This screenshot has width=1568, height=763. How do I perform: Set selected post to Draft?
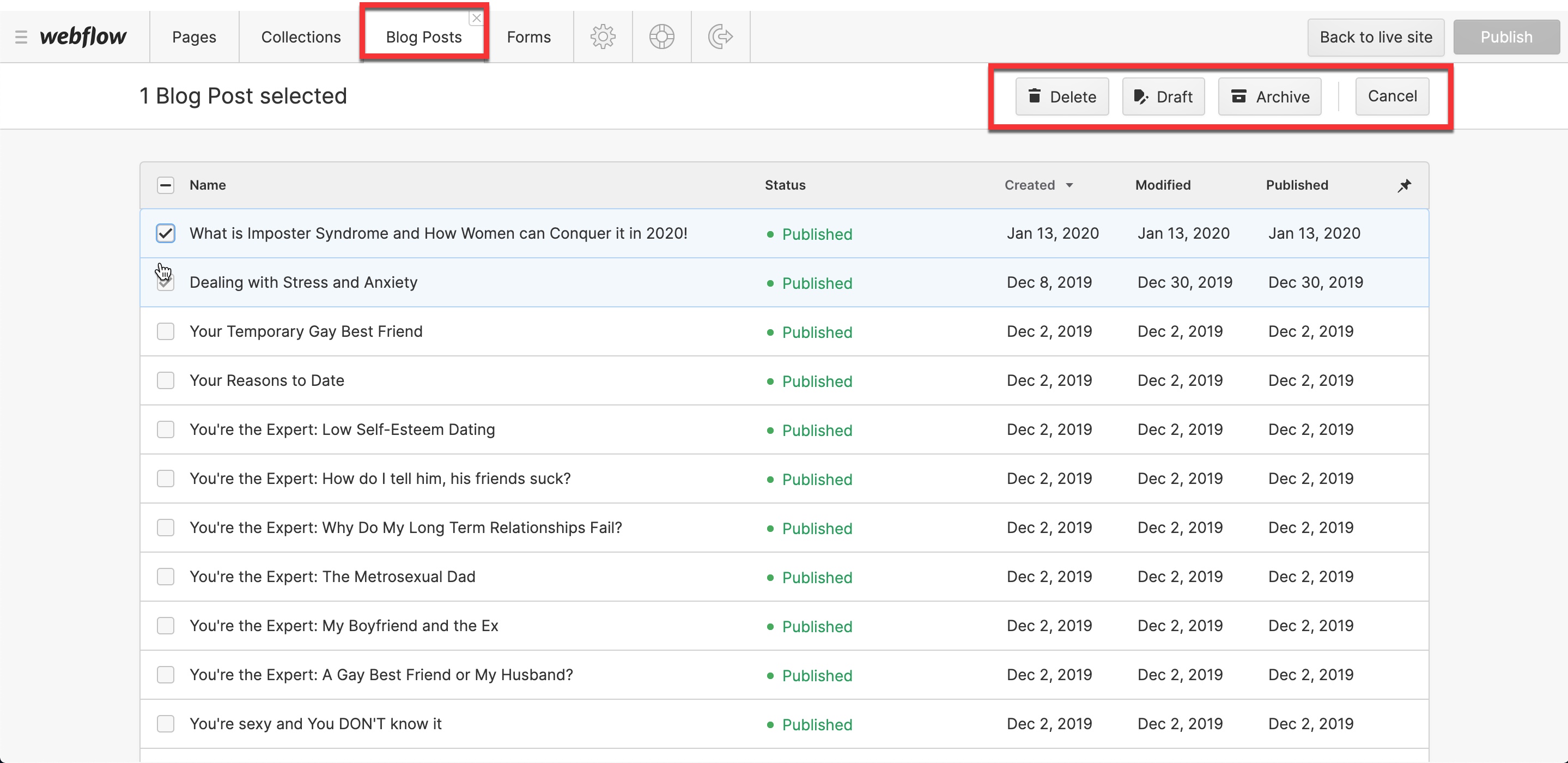[x=1163, y=96]
